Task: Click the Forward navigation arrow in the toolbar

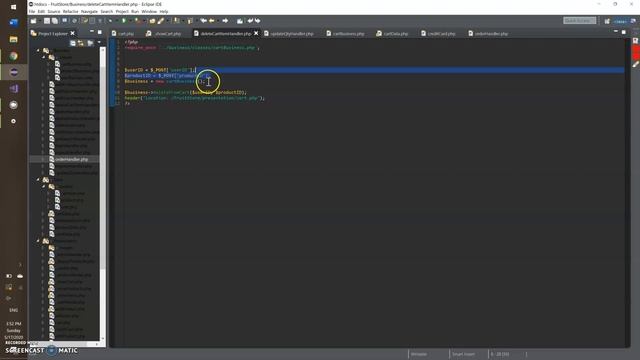Action: pyautogui.click(x=225, y=21)
